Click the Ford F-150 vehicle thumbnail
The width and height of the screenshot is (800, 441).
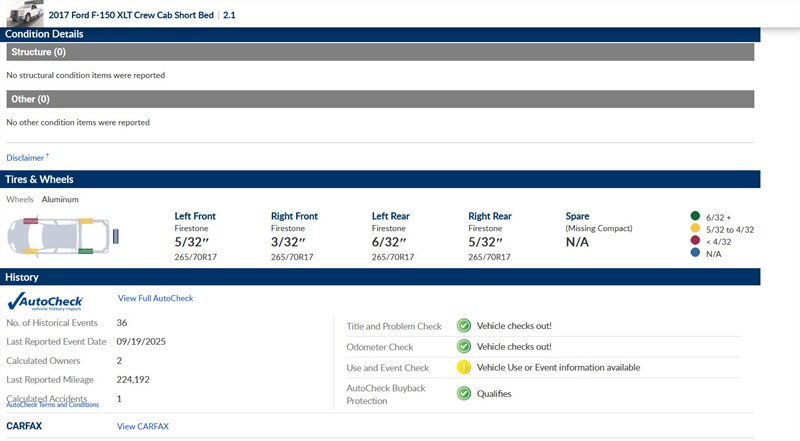(22, 14)
